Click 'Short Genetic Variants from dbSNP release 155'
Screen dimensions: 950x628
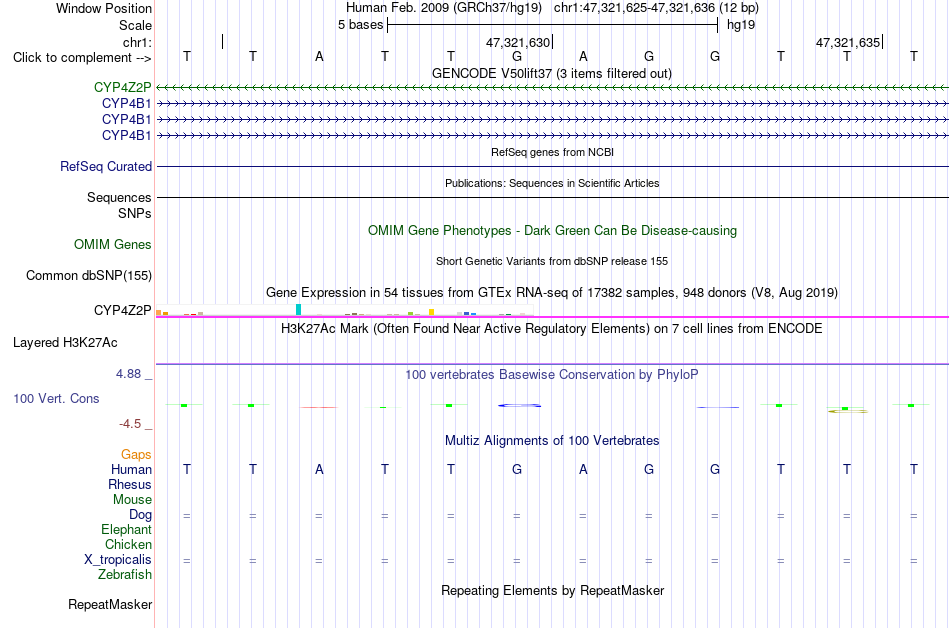point(552,261)
